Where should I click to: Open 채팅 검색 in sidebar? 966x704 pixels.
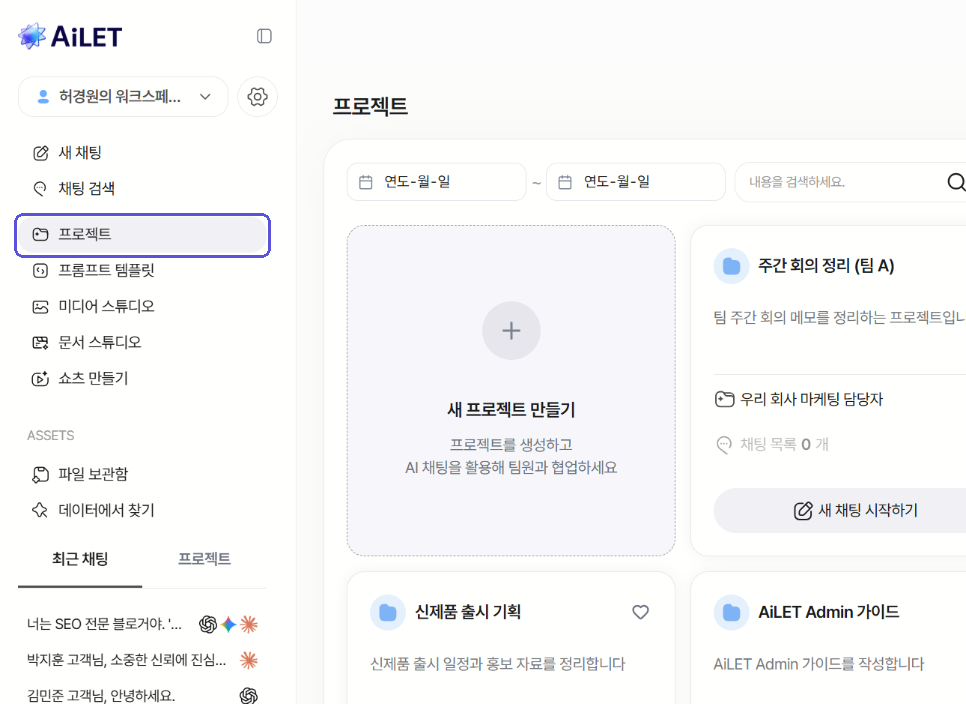(x=74, y=188)
